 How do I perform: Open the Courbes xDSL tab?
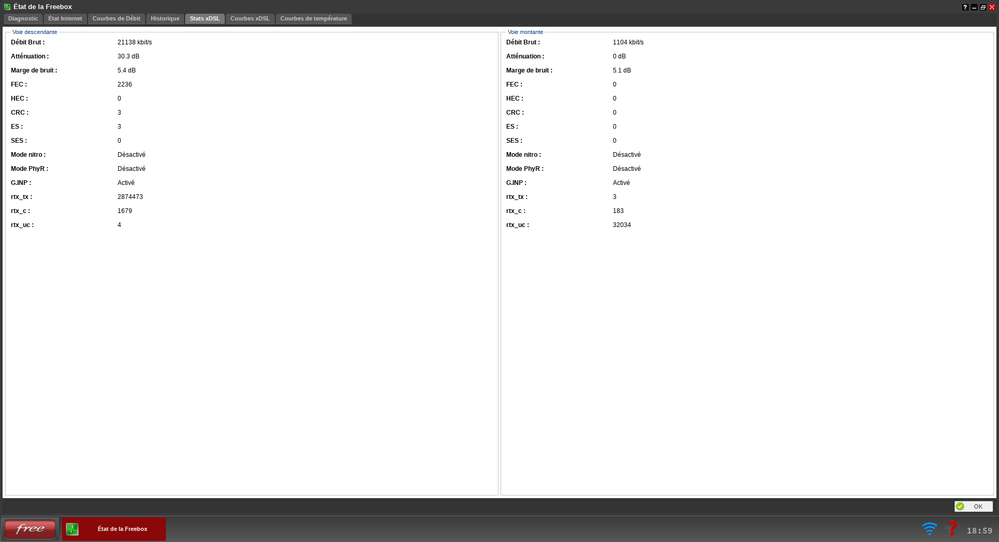(x=250, y=18)
